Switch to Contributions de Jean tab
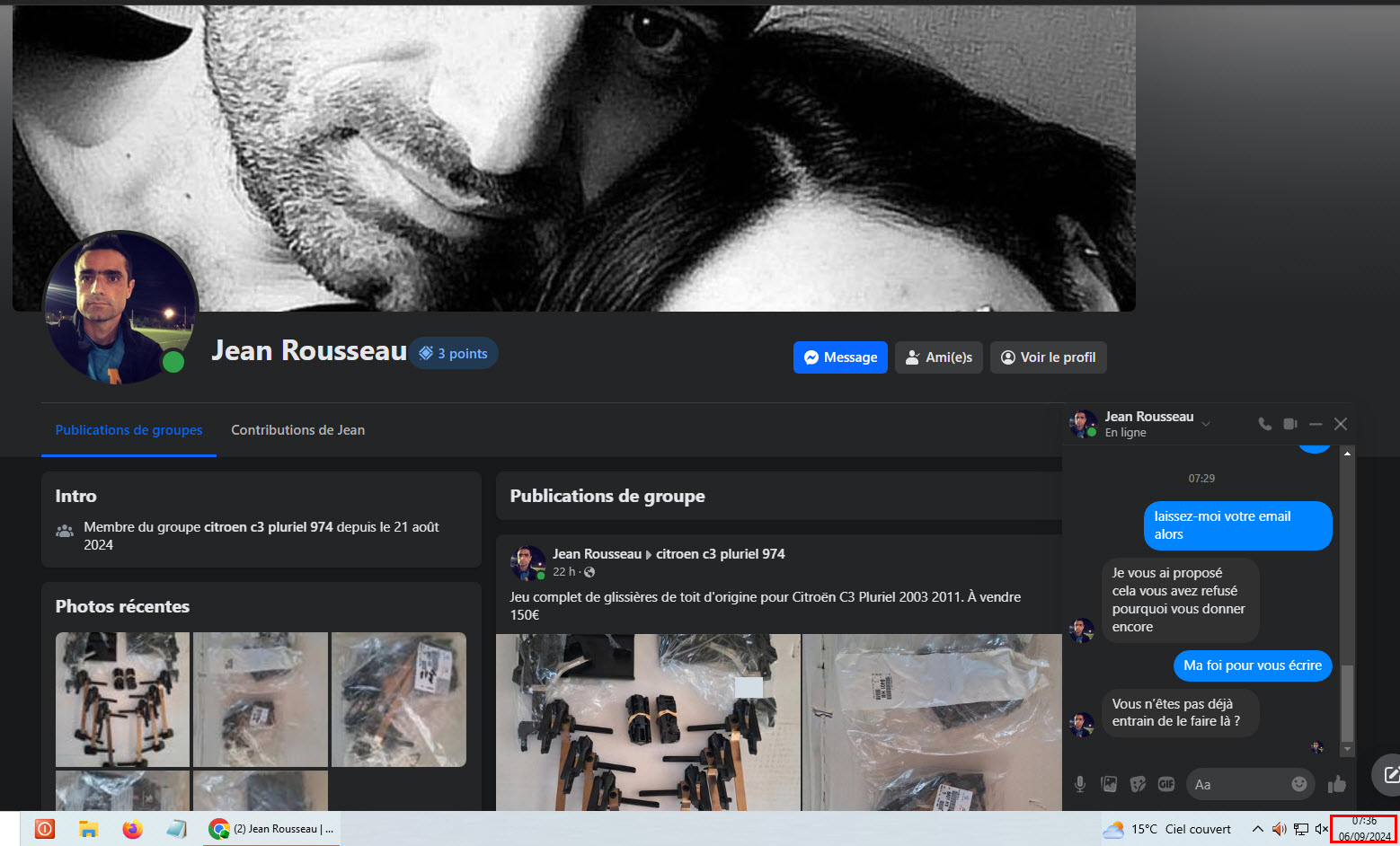 pos(297,430)
